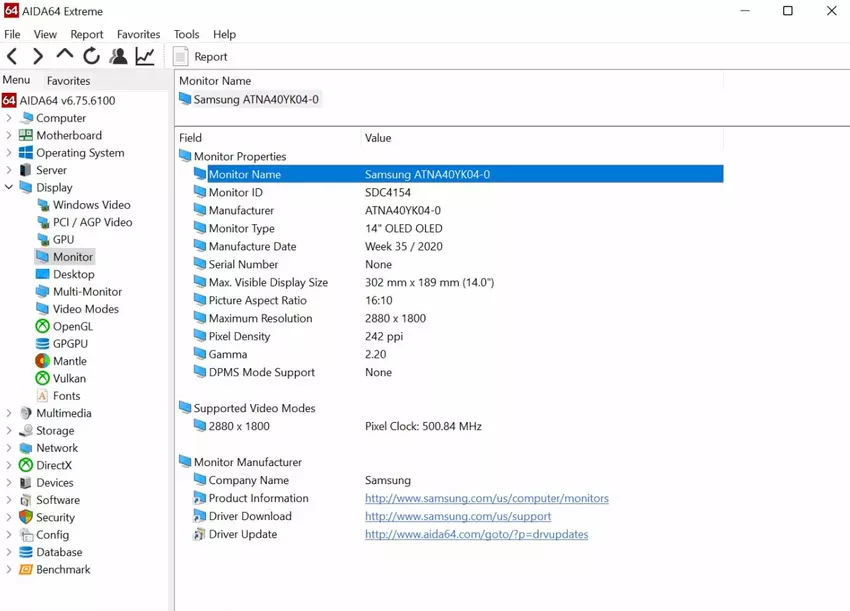
Task: Select the Vulkan item in tree
Action: pyautogui.click(x=69, y=378)
